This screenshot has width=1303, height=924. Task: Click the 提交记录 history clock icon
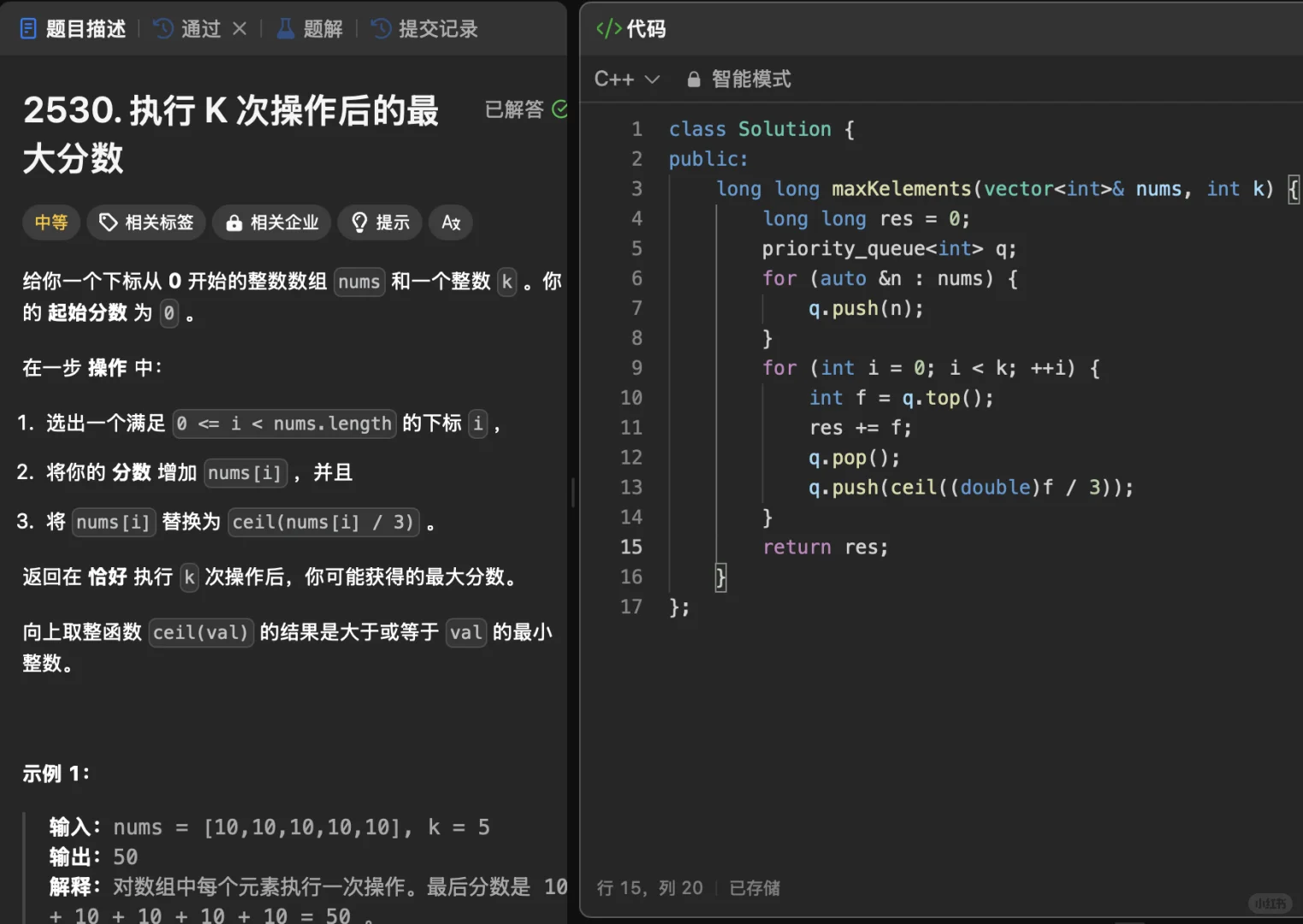pos(381,29)
